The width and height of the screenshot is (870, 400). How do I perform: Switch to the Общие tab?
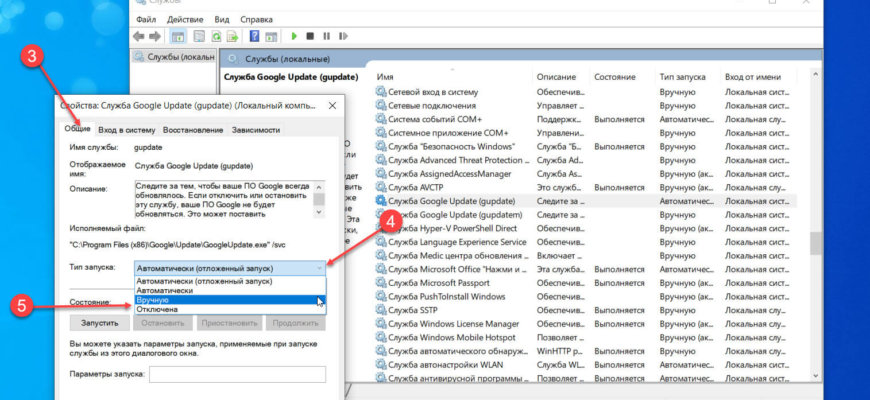pos(77,129)
